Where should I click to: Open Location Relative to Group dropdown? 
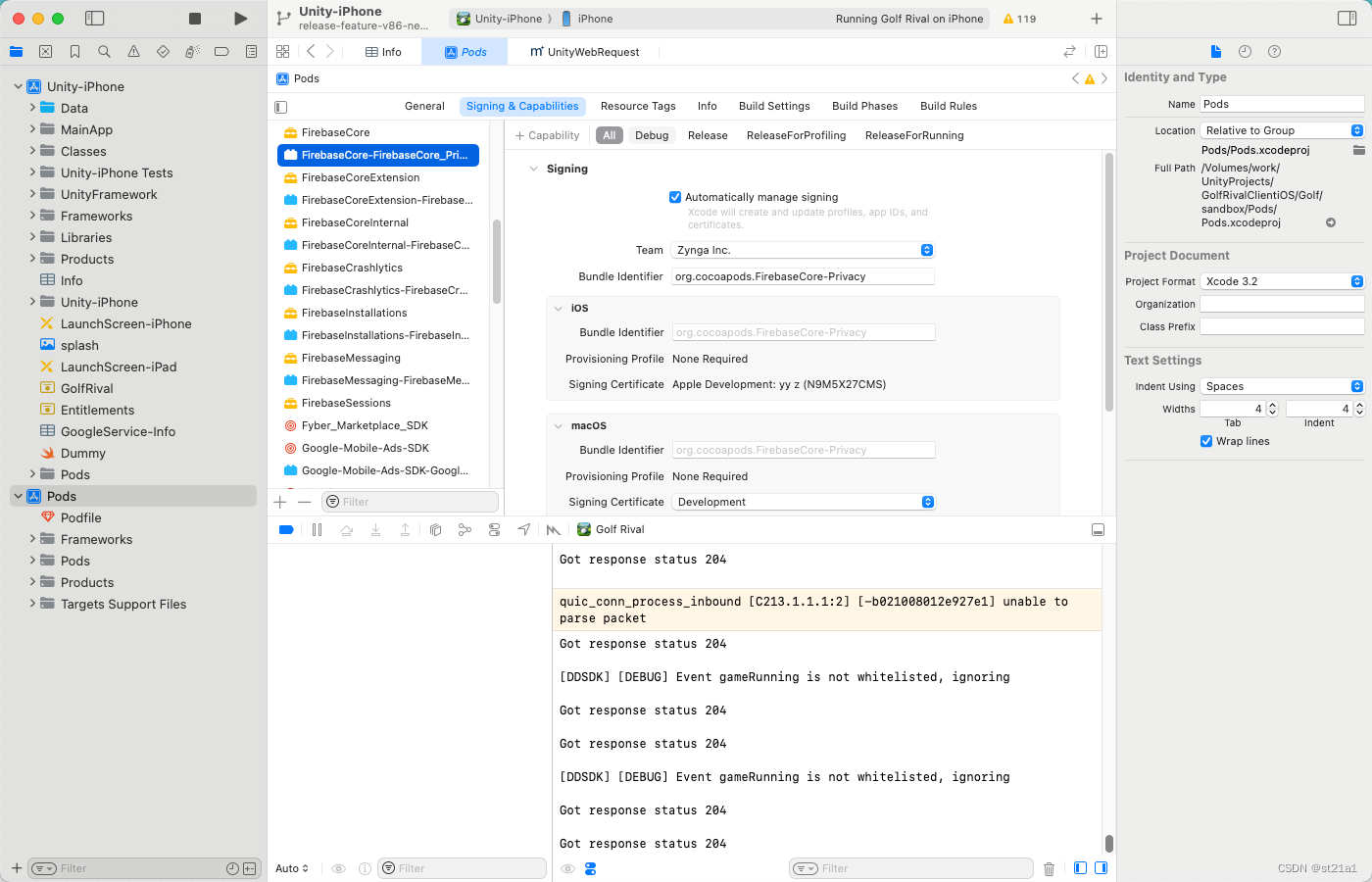[1282, 131]
